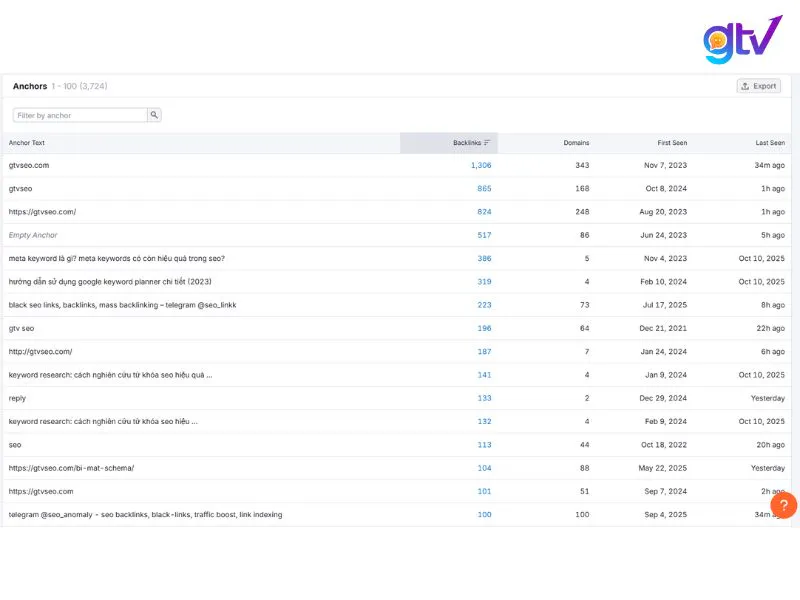The width and height of the screenshot is (800, 600).
Task: Select the meta keyword là gì anchor text
Action: (x=117, y=259)
